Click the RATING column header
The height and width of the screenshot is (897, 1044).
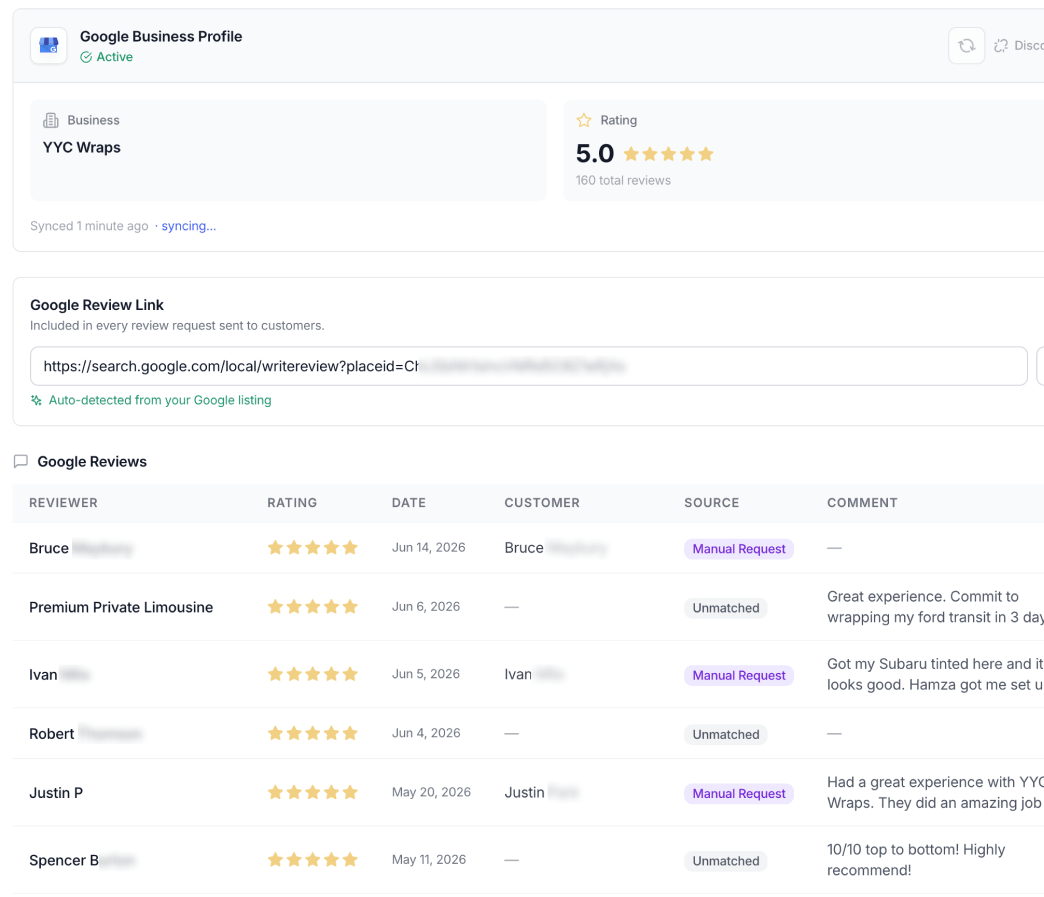292,503
